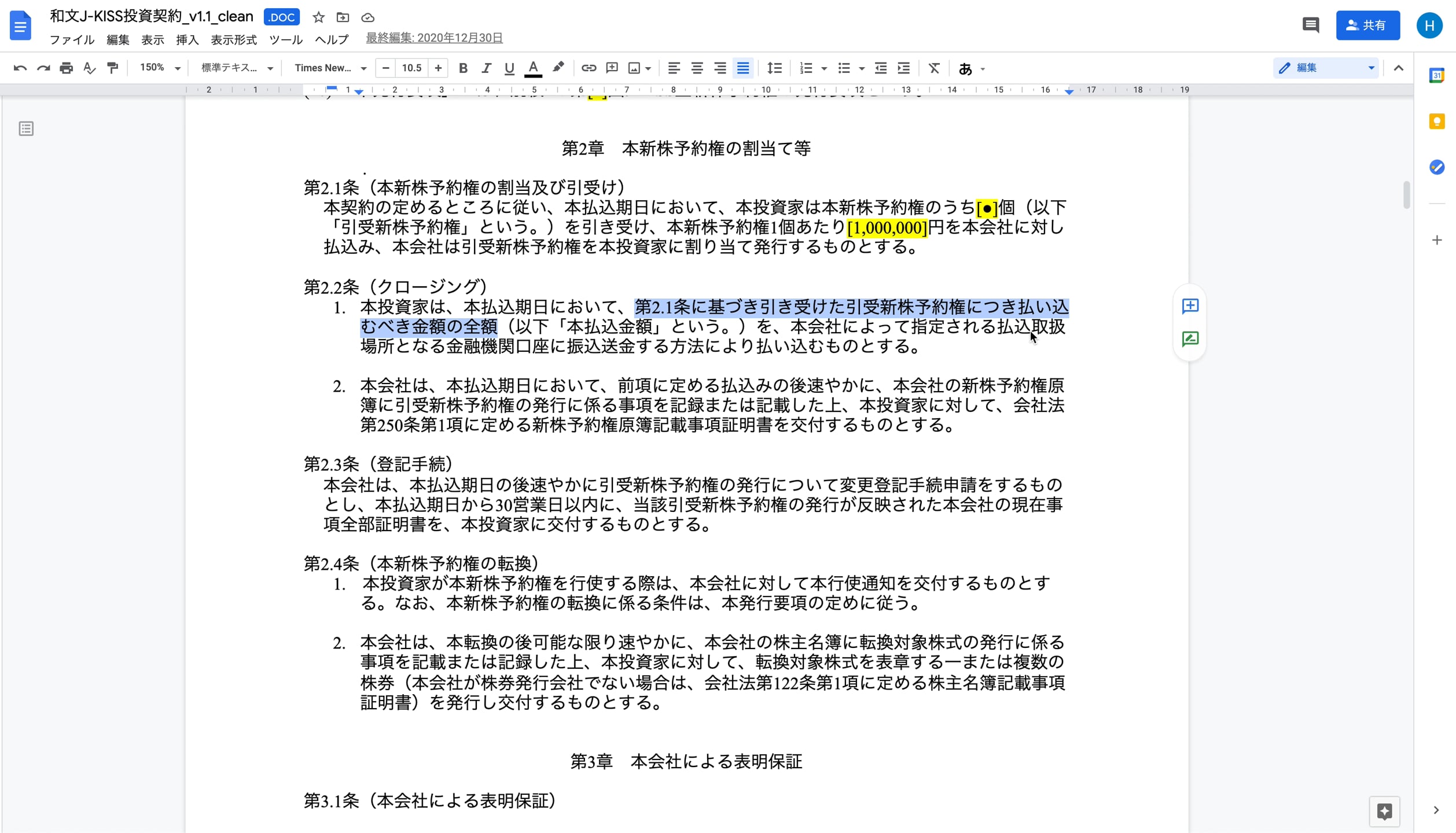Open the 挿入 menu
The height and width of the screenshot is (833, 1456).
[186, 40]
